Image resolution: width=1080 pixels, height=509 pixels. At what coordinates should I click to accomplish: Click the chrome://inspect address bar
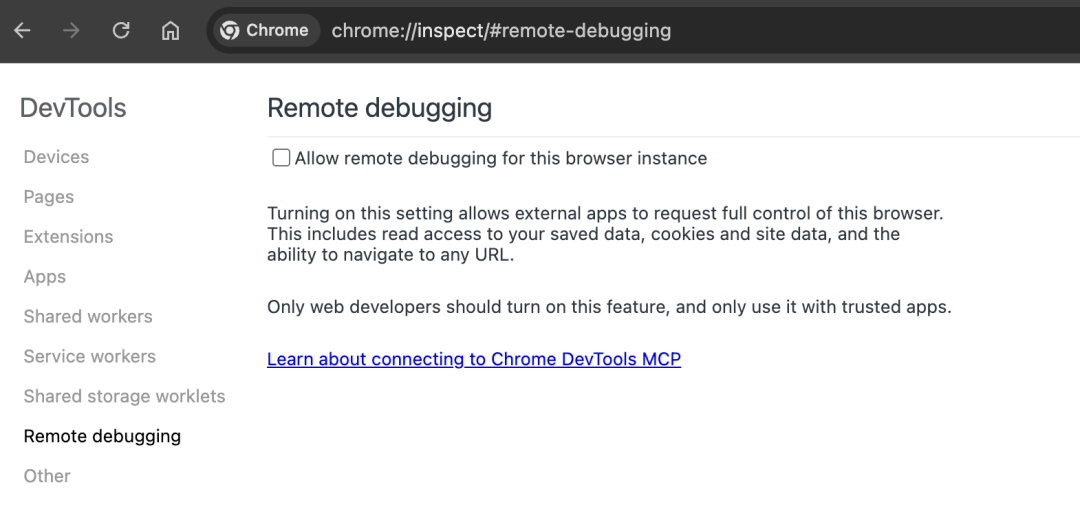click(600, 31)
